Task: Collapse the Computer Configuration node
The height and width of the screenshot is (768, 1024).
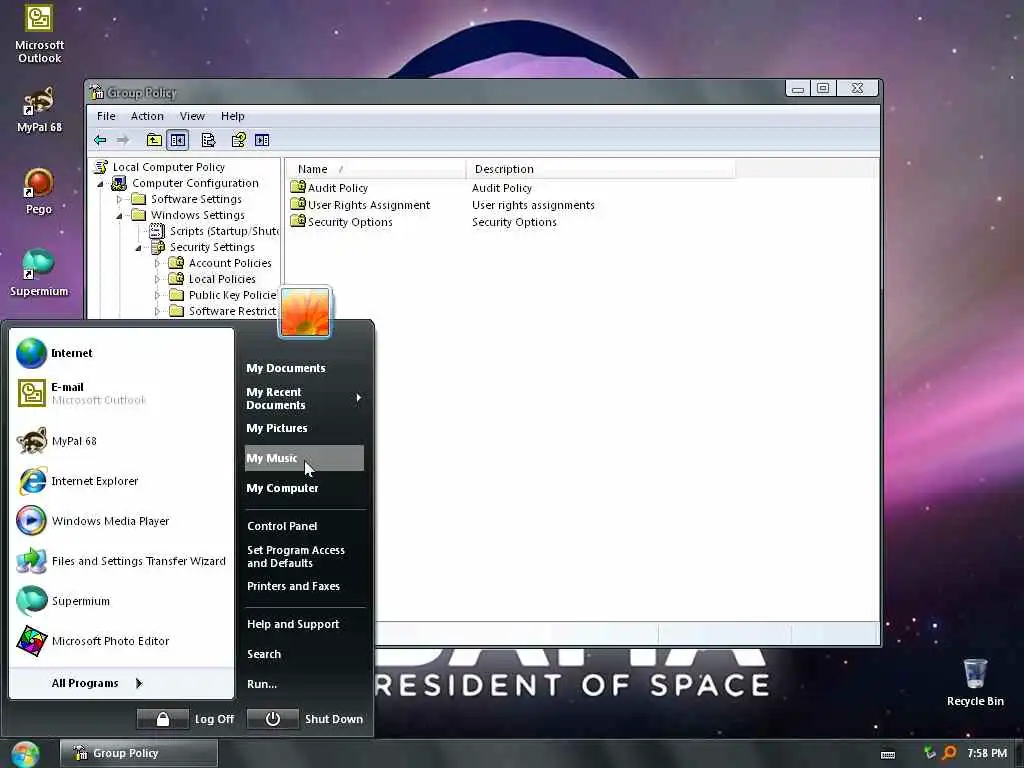Action: click(x=101, y=184)
